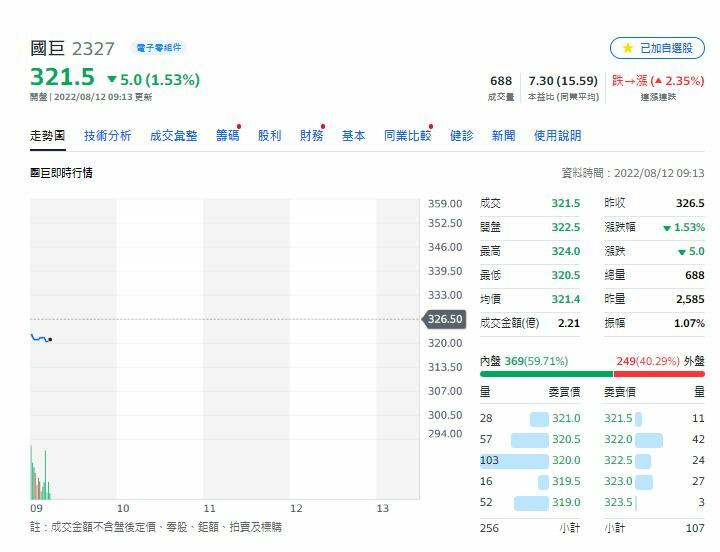Click the 最高 value 324.0

tap(566, 251)
